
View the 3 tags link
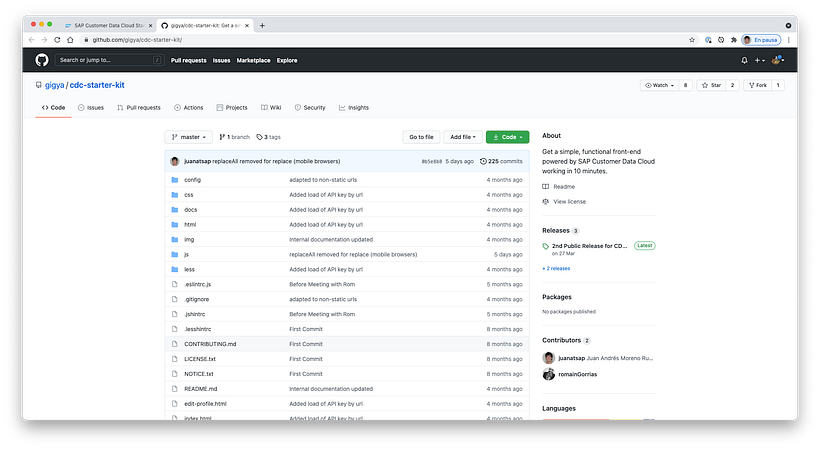pyautogui.click(x=268, y=137)
